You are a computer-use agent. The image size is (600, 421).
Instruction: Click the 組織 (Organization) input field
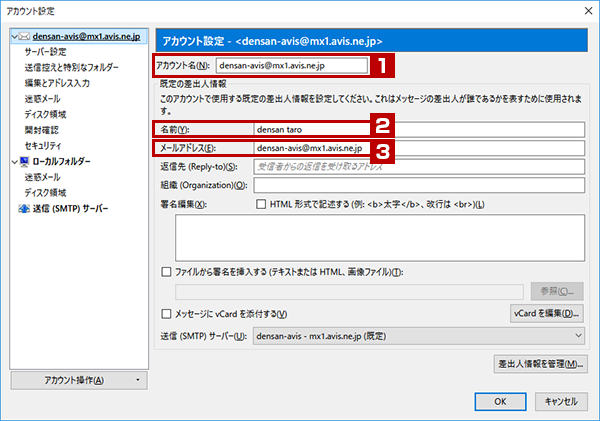click(419, 185)
